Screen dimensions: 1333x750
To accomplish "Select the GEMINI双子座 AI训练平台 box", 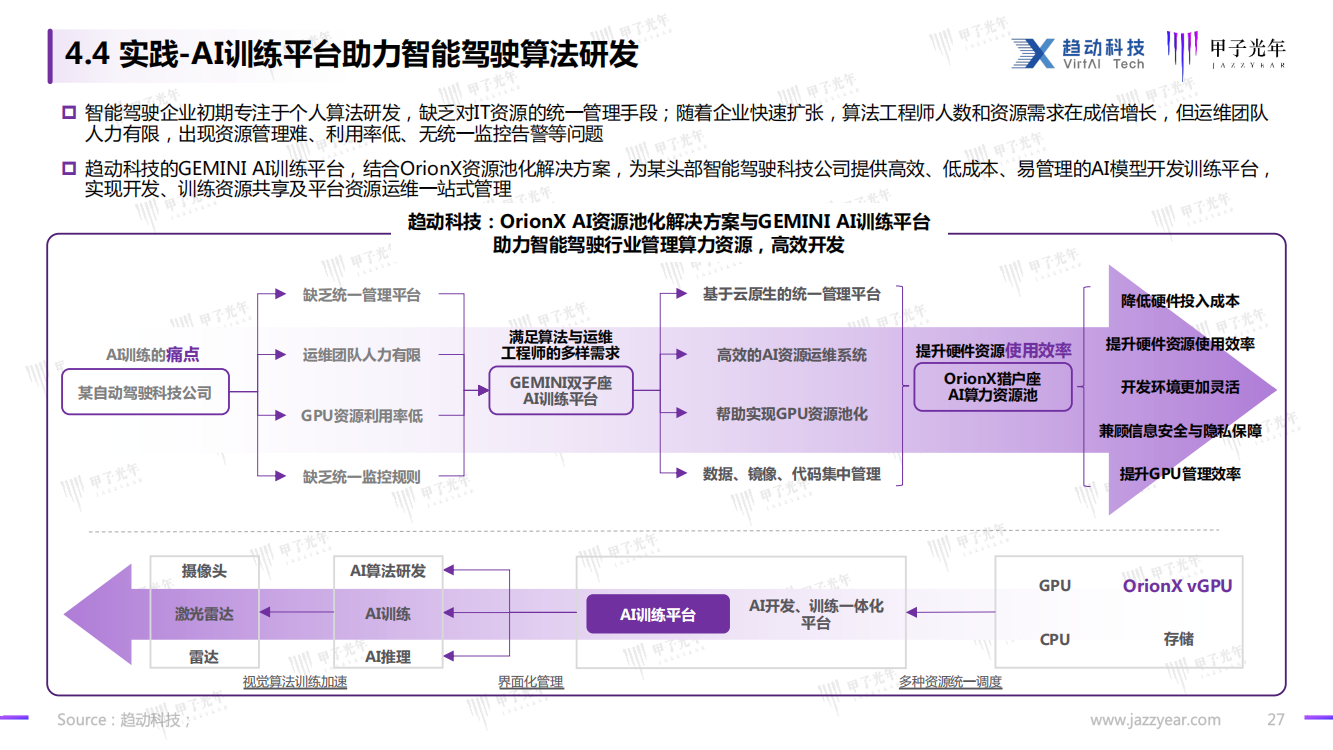I will click(561, 390).
